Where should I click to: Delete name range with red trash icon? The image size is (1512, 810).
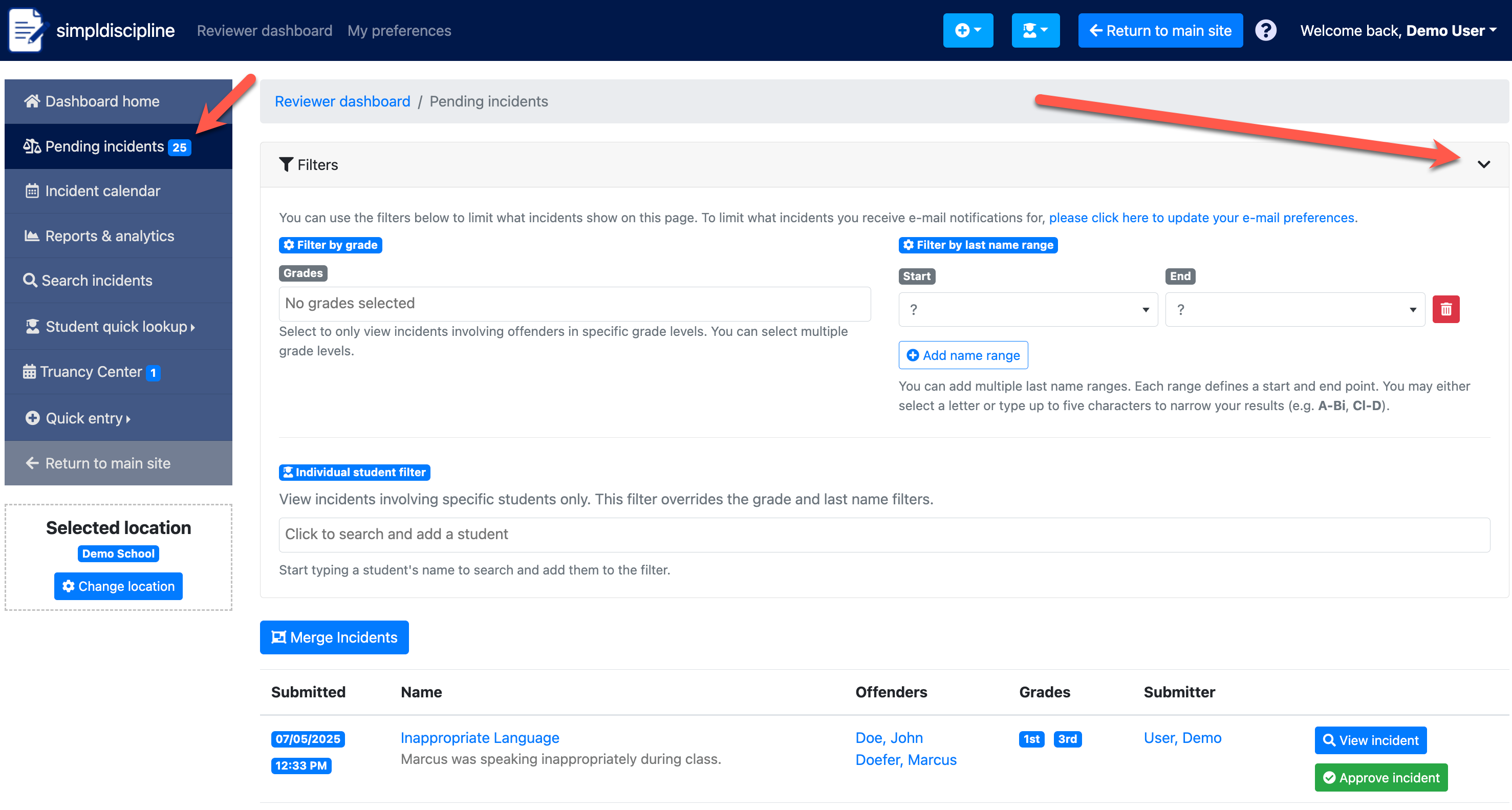[1445, 309]
